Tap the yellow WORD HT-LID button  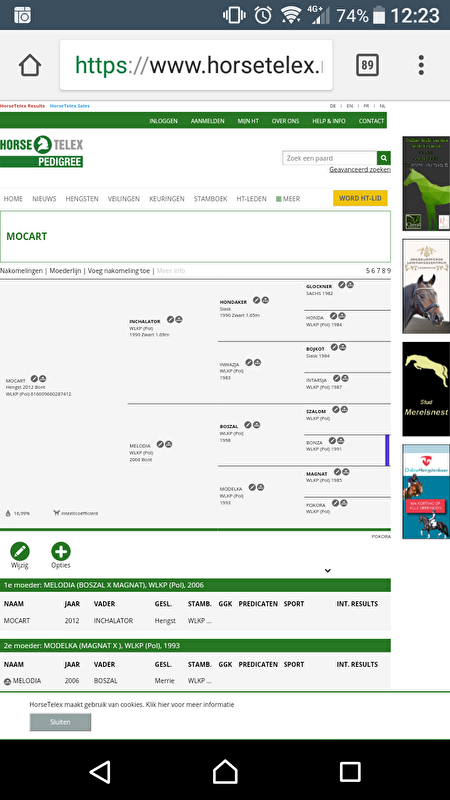(x=360, y=198)
